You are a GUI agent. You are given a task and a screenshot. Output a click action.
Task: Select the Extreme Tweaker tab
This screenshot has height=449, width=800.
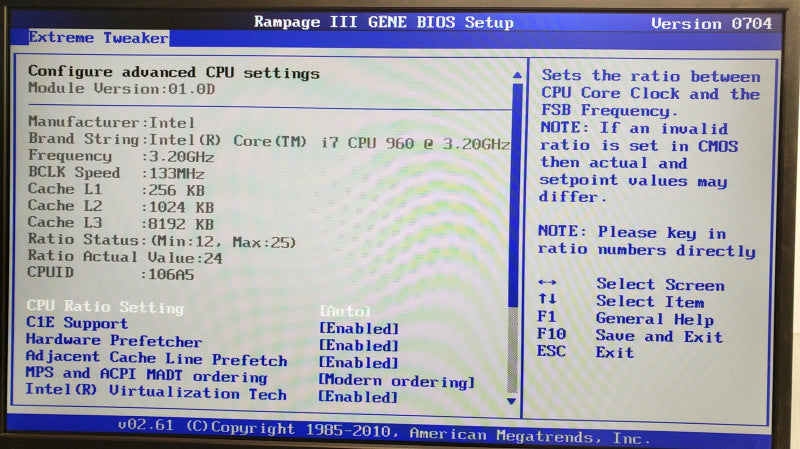tap(98, 38)
